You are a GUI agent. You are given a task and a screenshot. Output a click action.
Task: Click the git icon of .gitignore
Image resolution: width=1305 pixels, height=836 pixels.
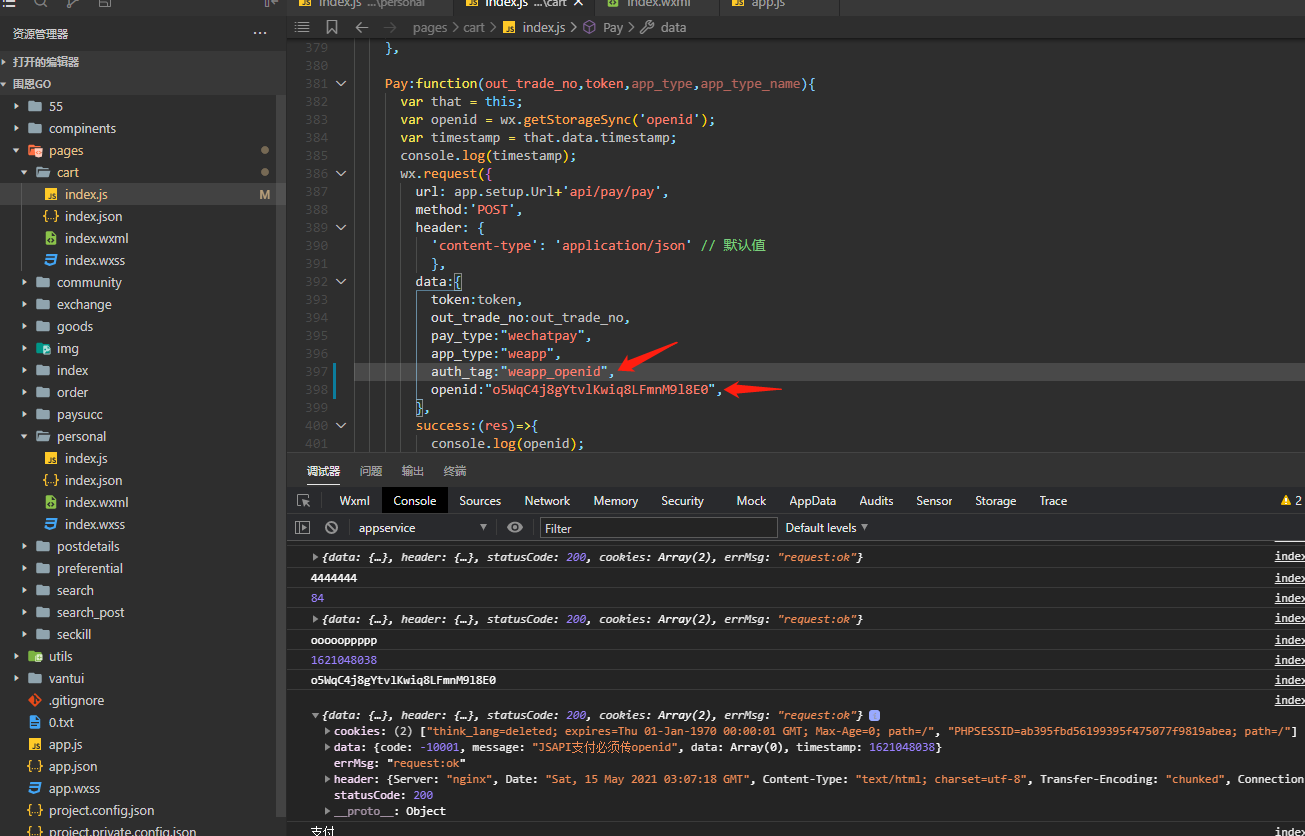pos(35,700)
